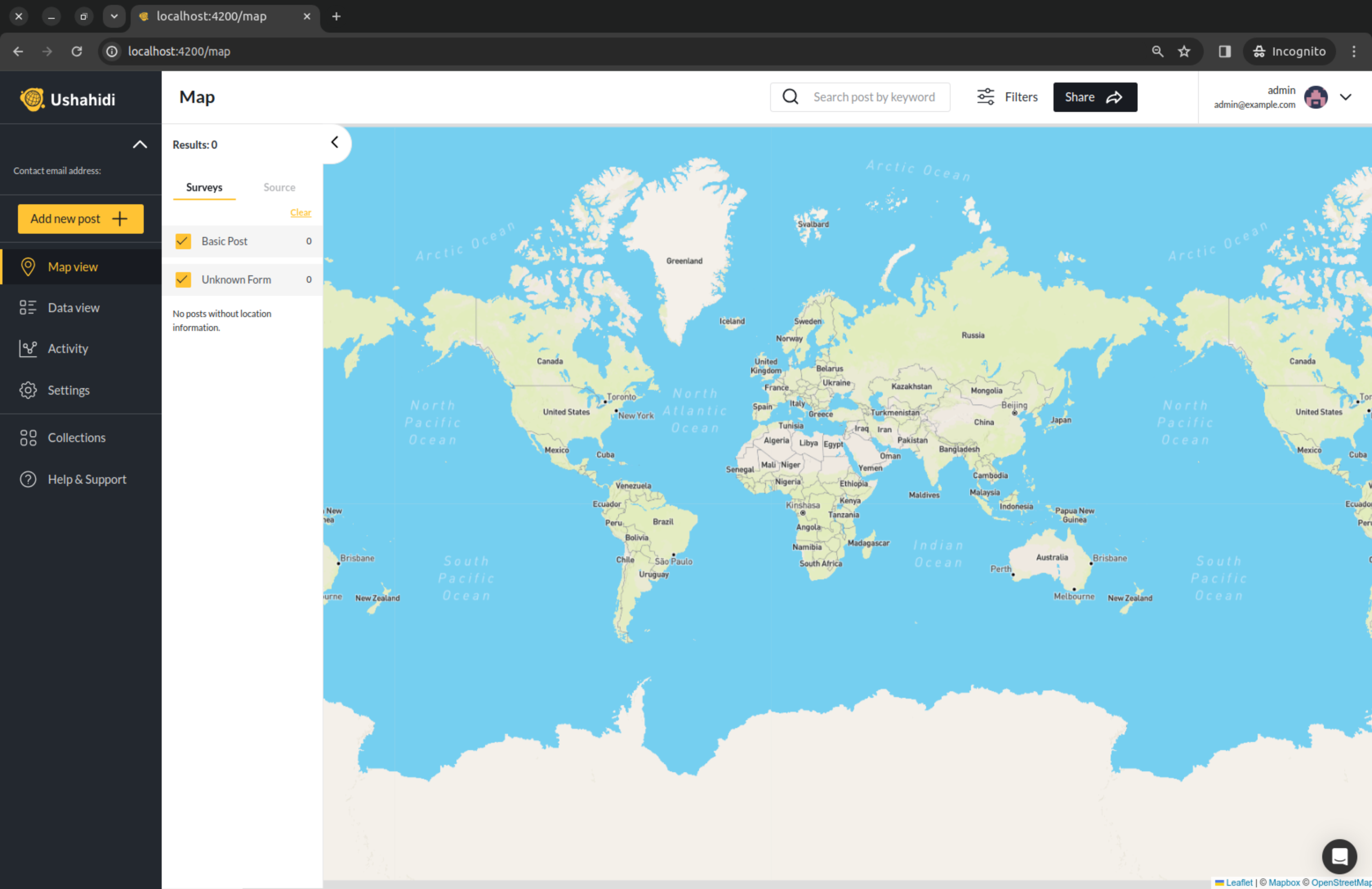Open the Settings gear icon
This screenshot has height=889, width=1372.
click(x=28, y=391)
